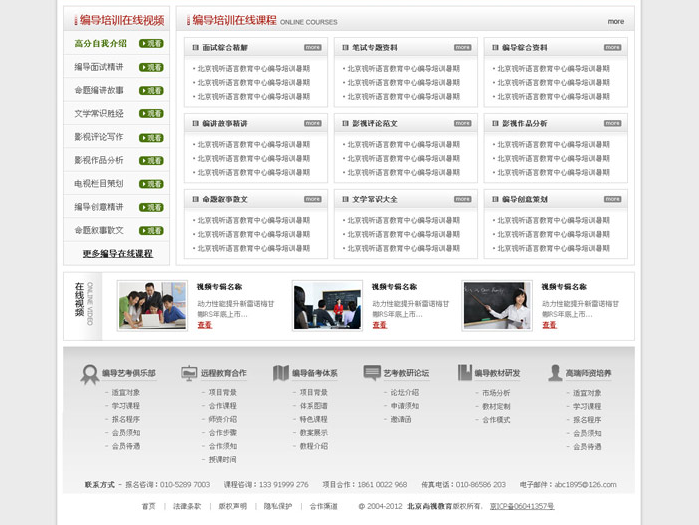This screenshot has height=525, width=699.
Task: Expand 笔试专题资料 with its more button
Action: (x=462, y=47)
